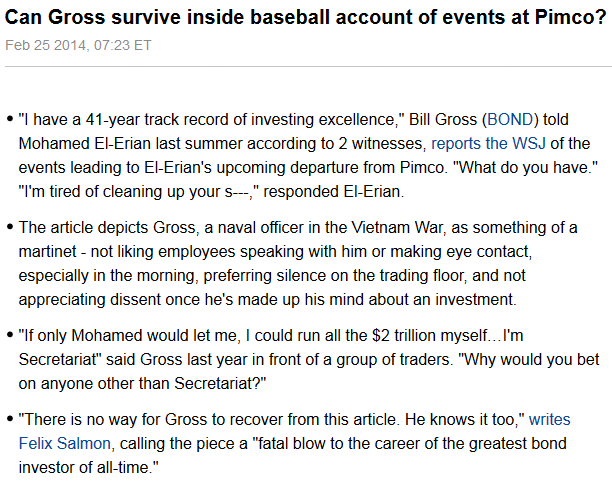Click the Feb 25 2014 timestamp
Image resolution: width=612 pixels, height=485 pixels.
(x=78, y=45)
